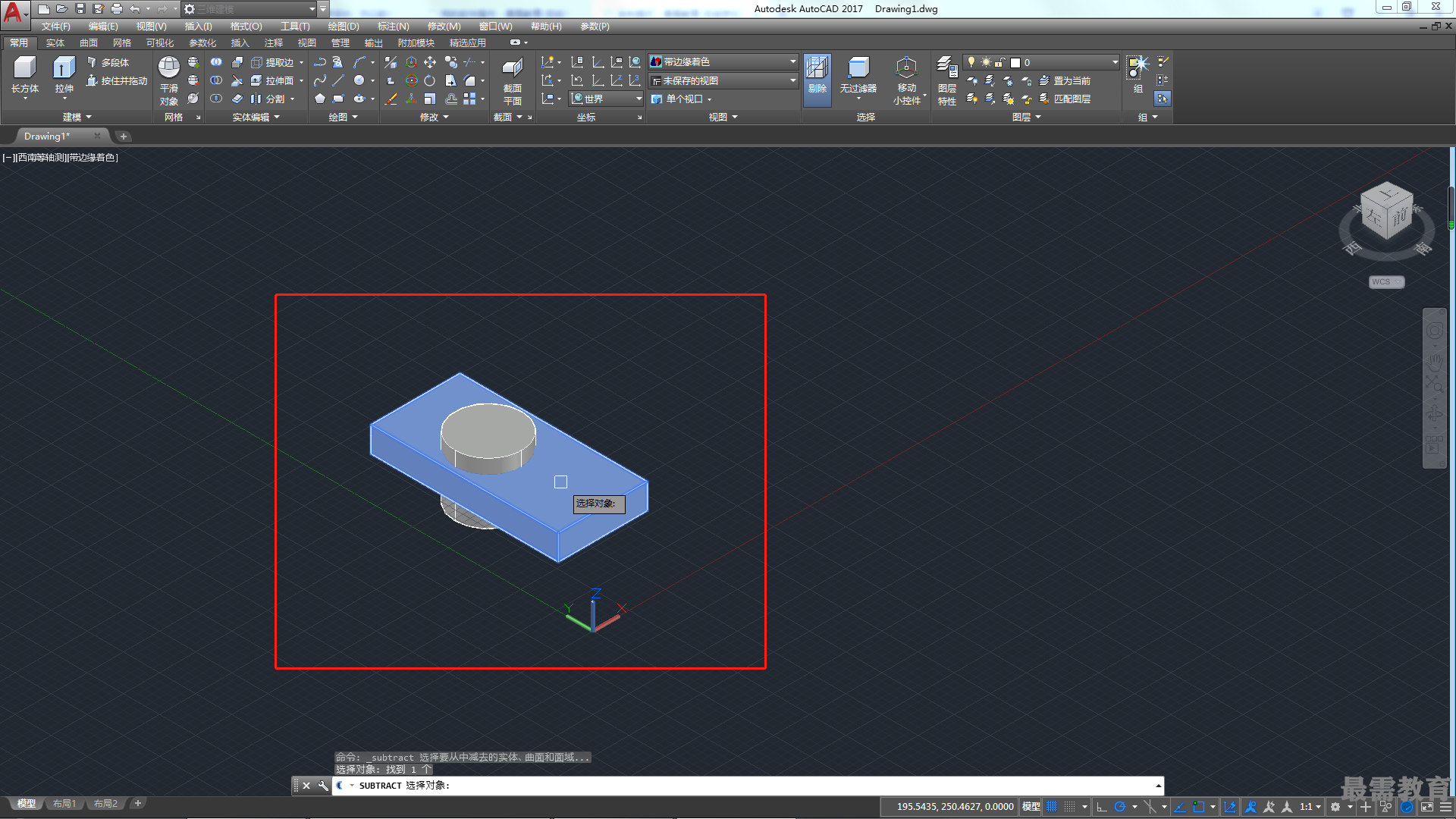This screenshot has height=819, width=1456.
Task: Toggle the grid display in status bar
Action: click(1051, 807)
